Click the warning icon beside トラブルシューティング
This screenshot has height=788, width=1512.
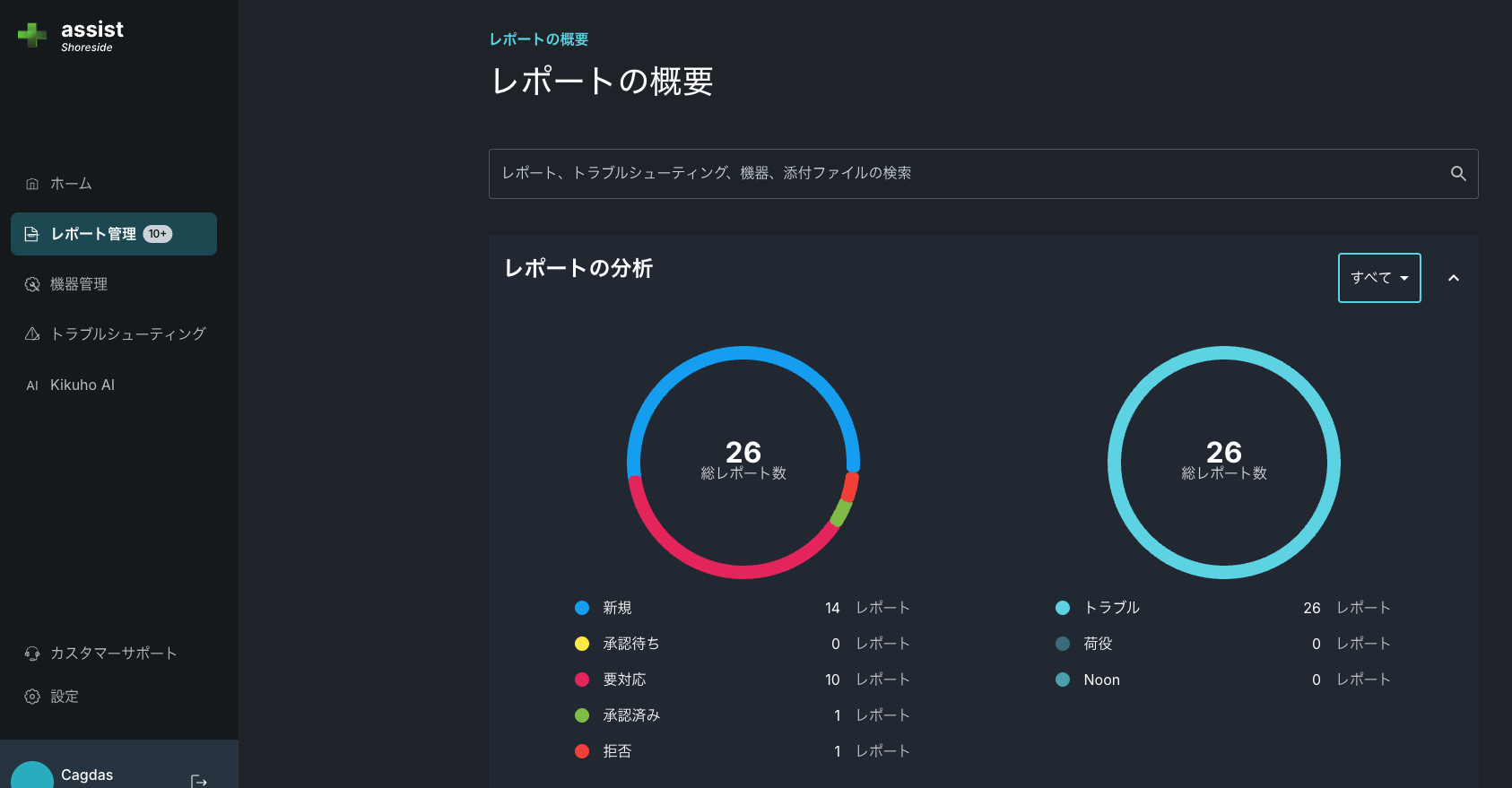click(x=32, y=334)
